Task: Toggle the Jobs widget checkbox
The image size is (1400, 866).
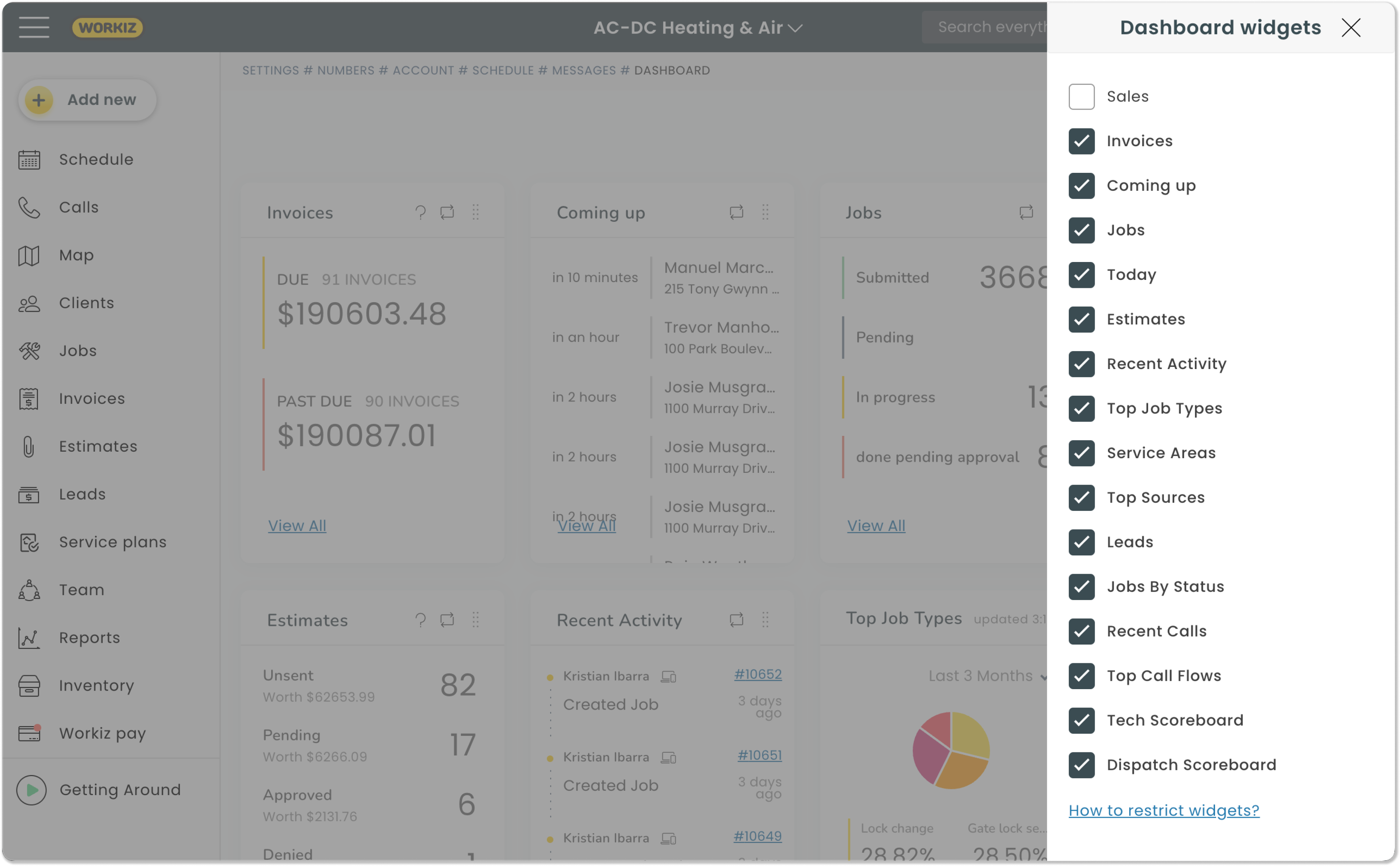Action: tap(1082, 230)
